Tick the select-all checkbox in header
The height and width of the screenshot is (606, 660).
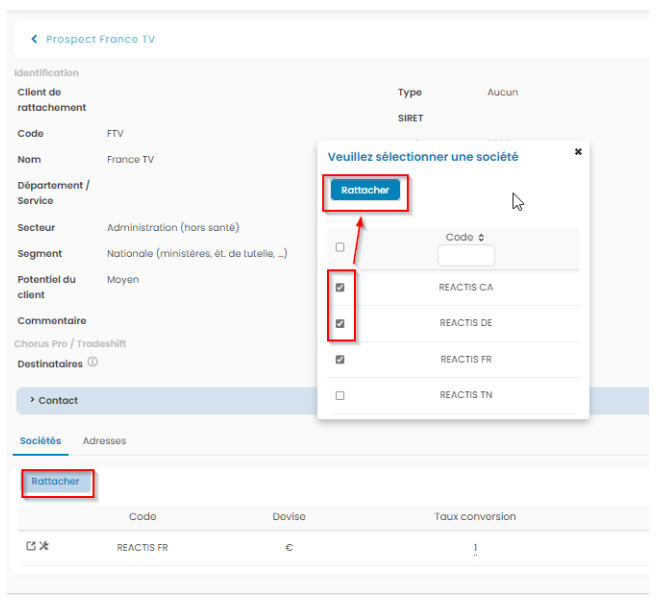pyautogui.click(x=340, y=247)
